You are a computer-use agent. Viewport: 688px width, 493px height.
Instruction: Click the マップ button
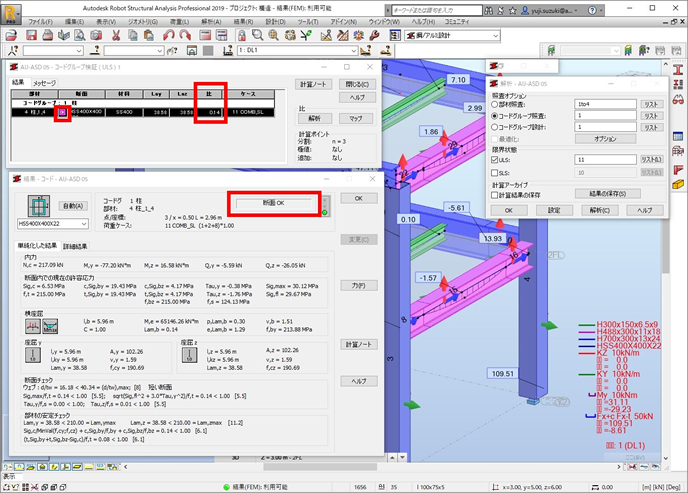click(355, 118)
